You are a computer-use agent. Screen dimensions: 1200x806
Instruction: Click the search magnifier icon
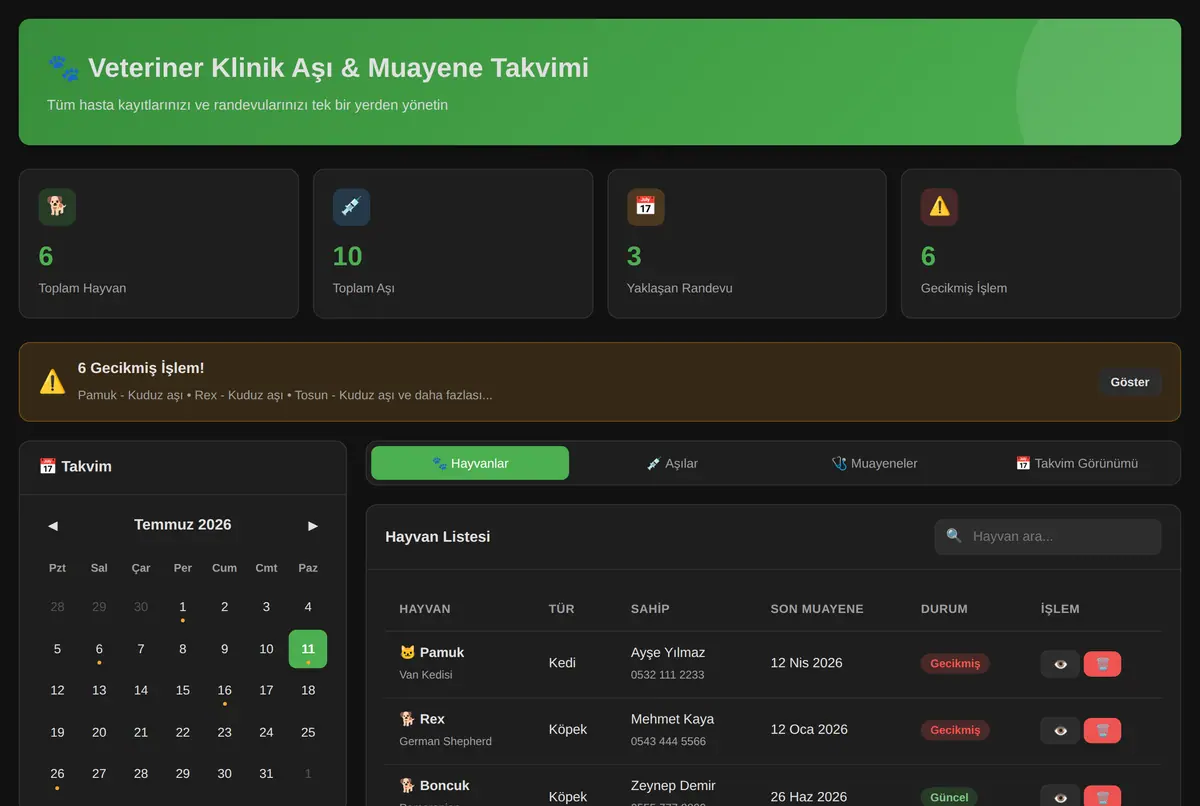pyautogui.click(x=954, y=536)
